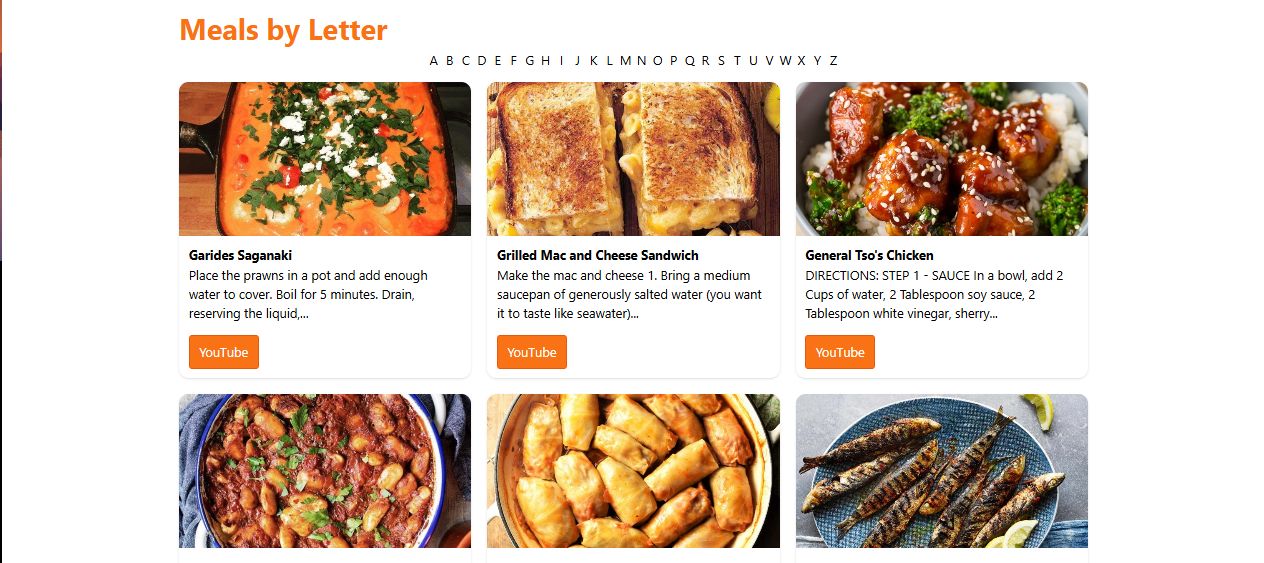Open YouTube link for Garides Saganaki
This screenshot has width=1264, height=563.
tap(224, 352)
